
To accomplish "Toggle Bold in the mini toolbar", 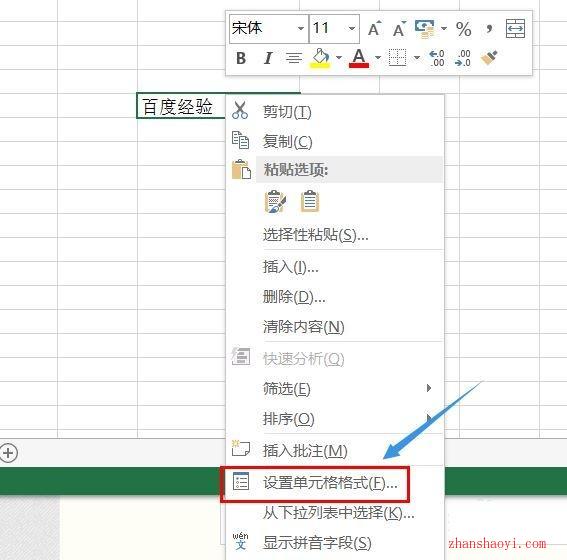I will coord(241,58).
